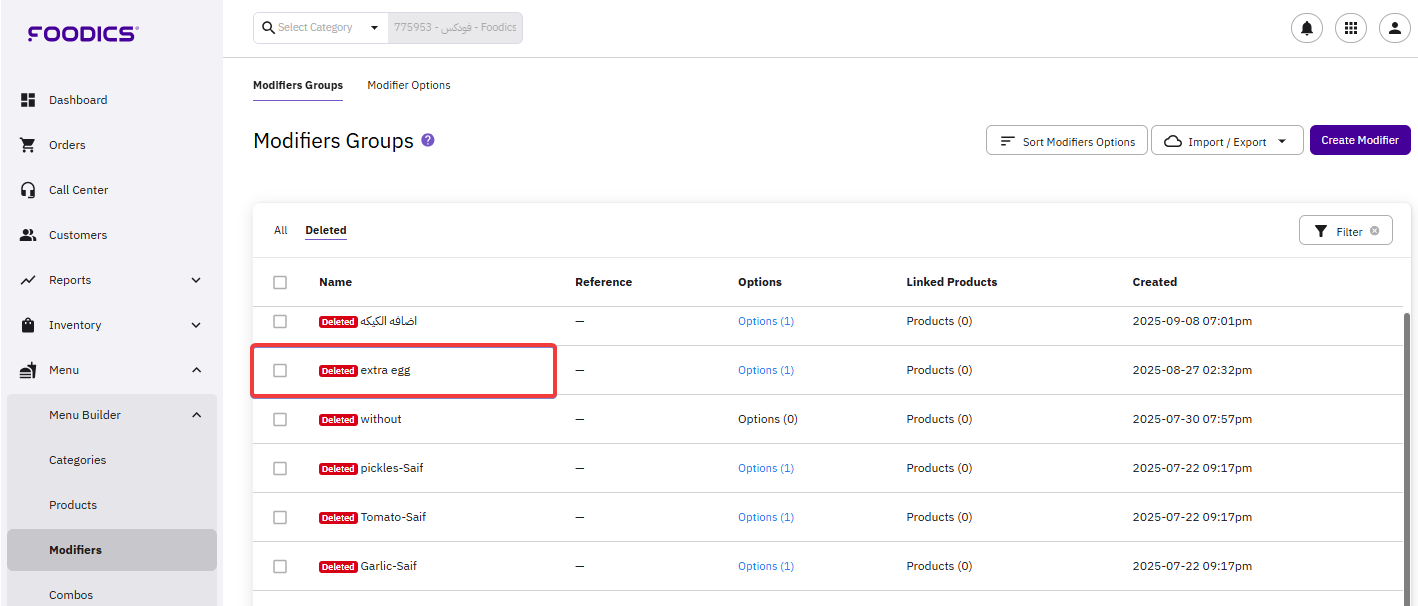The width and height of the screenshot is (1418, 606).
Task: Click the Call Center headset icon
Action: pyautogui.click(x=28, y=190)
